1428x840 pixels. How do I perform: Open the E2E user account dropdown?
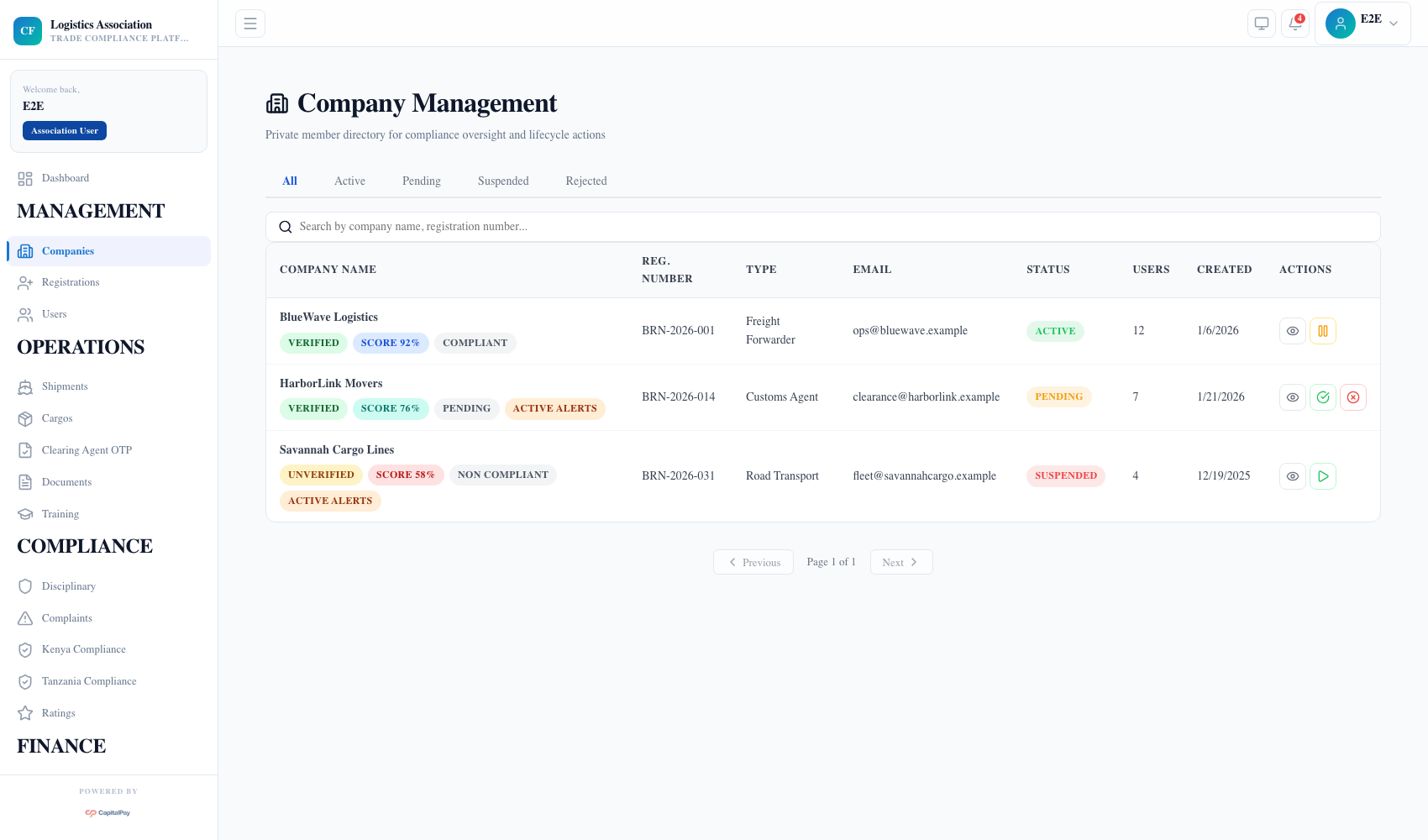[1362, 24]
